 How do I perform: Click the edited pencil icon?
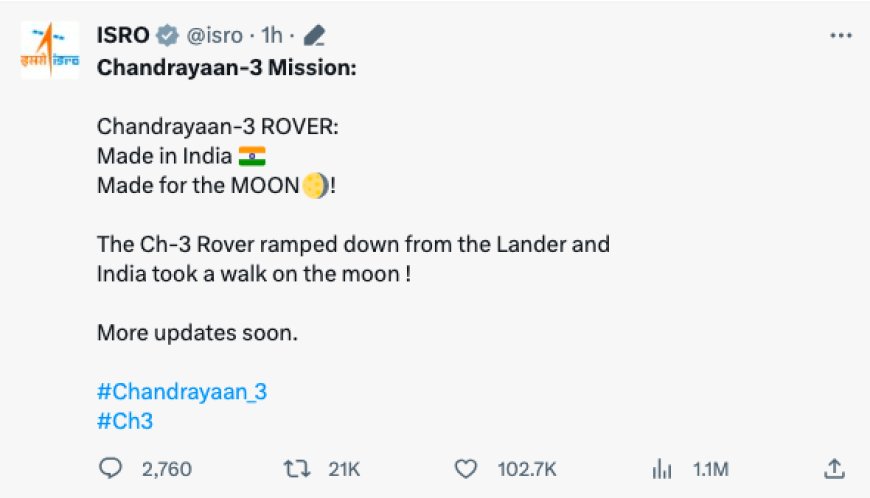point(315,35)
